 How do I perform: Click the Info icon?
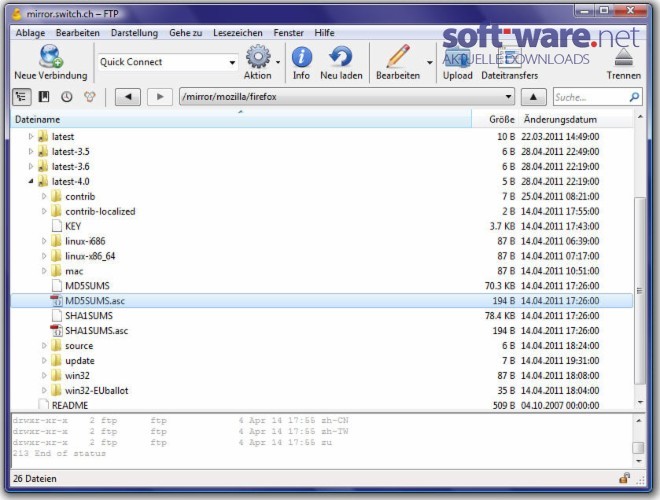301,57
